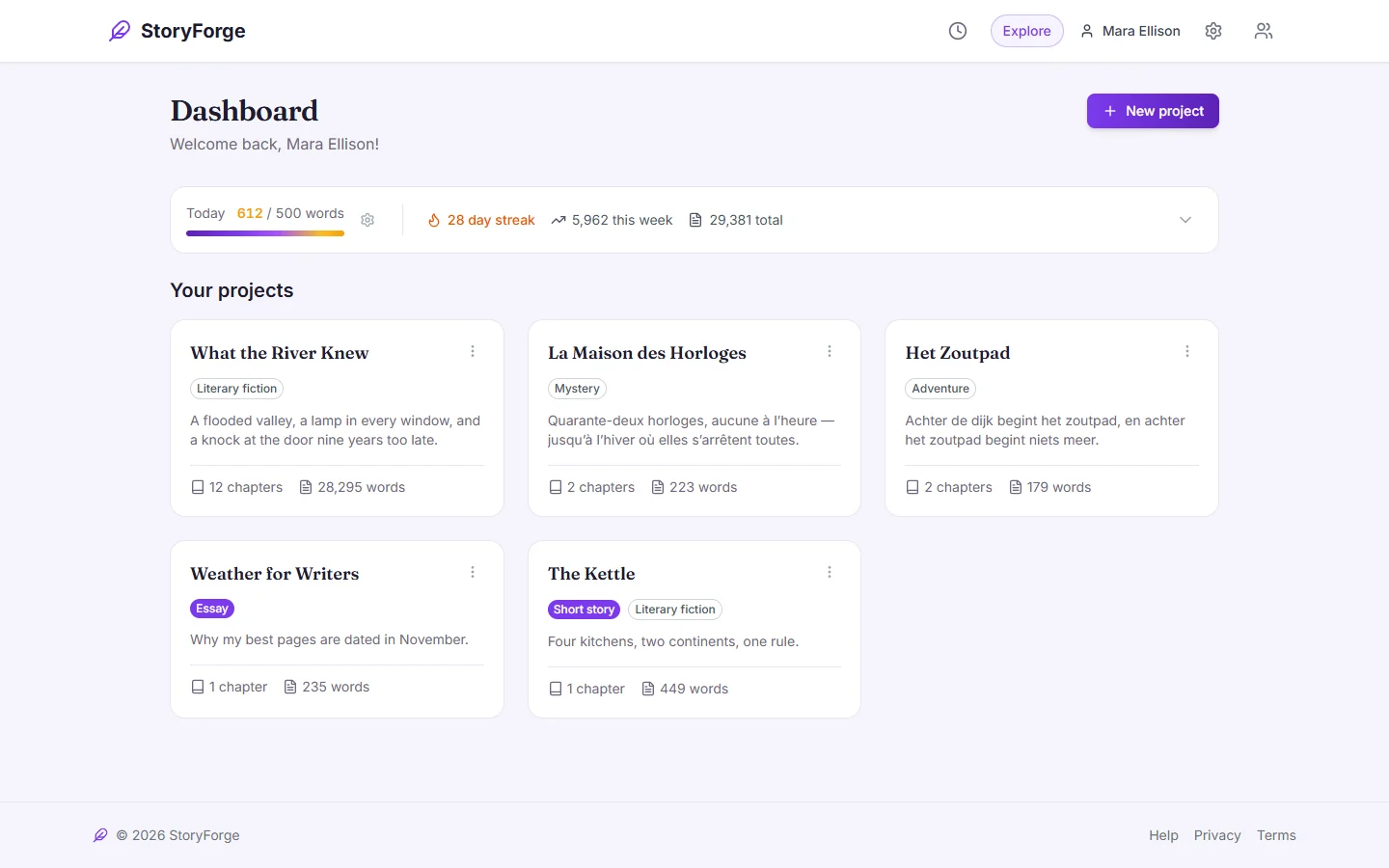Click Literary fiction tag on What the River Knew

point(236,389)
